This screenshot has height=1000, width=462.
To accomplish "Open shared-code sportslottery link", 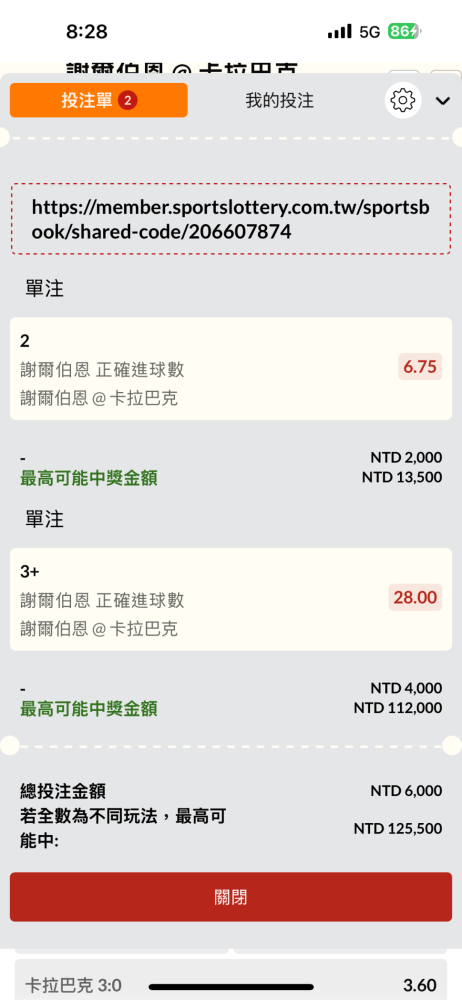I will 231,219.
